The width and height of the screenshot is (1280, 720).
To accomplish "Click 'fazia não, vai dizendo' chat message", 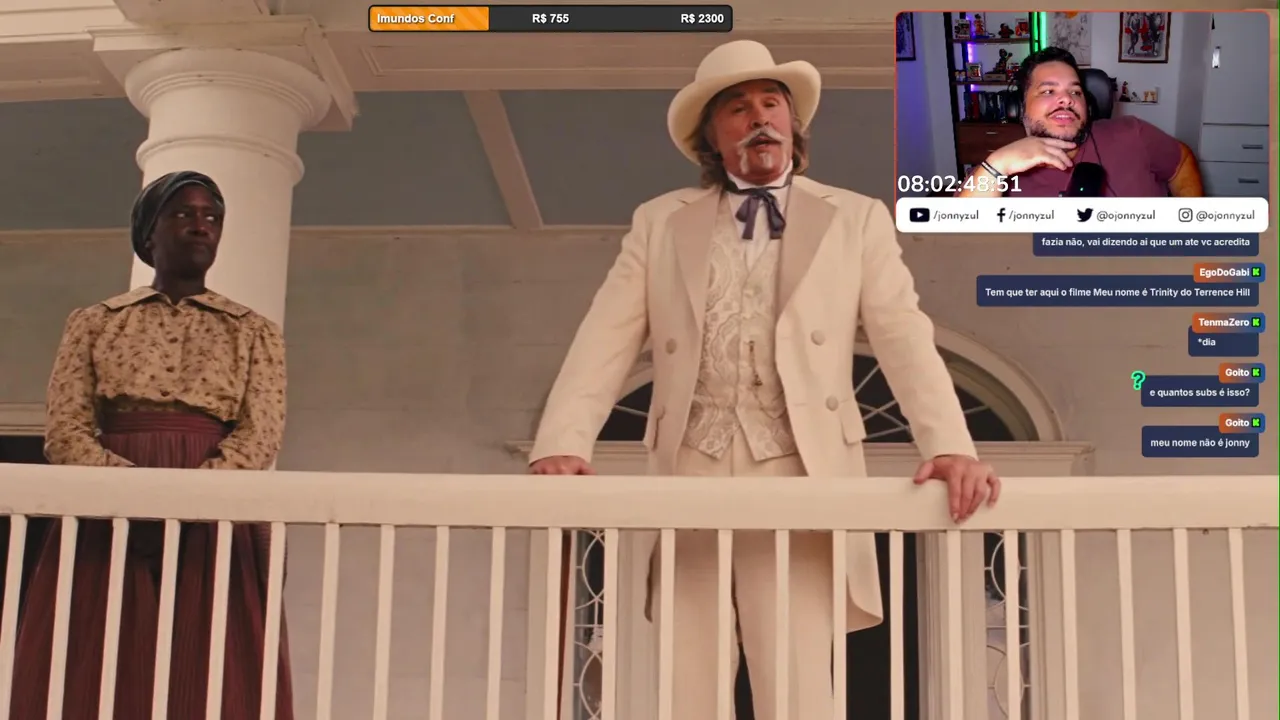I will tap(1145, 242).
